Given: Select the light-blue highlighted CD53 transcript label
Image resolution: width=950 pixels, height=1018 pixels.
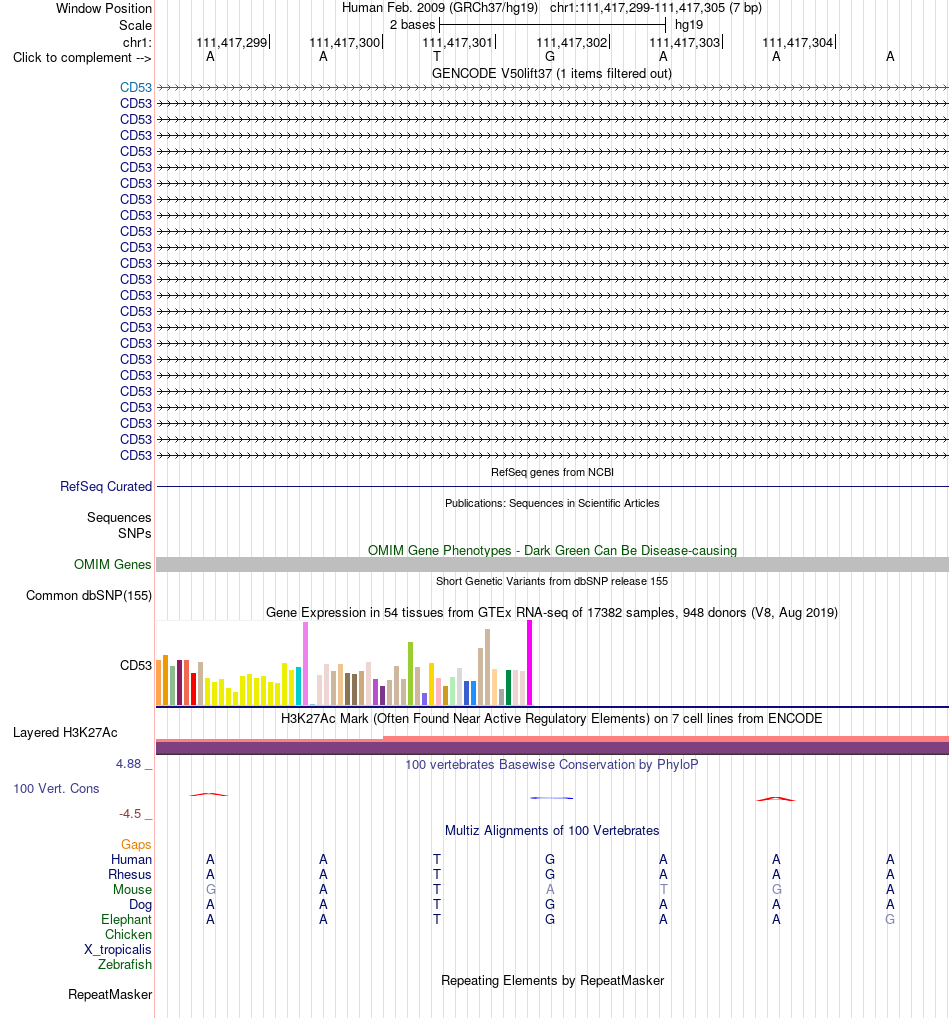Looking at the screenshot, I should 136,87.
